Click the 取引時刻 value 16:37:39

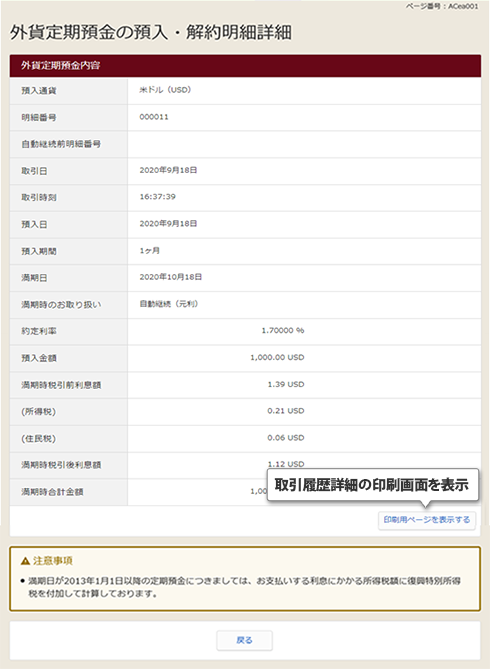(x=158, y=197)
